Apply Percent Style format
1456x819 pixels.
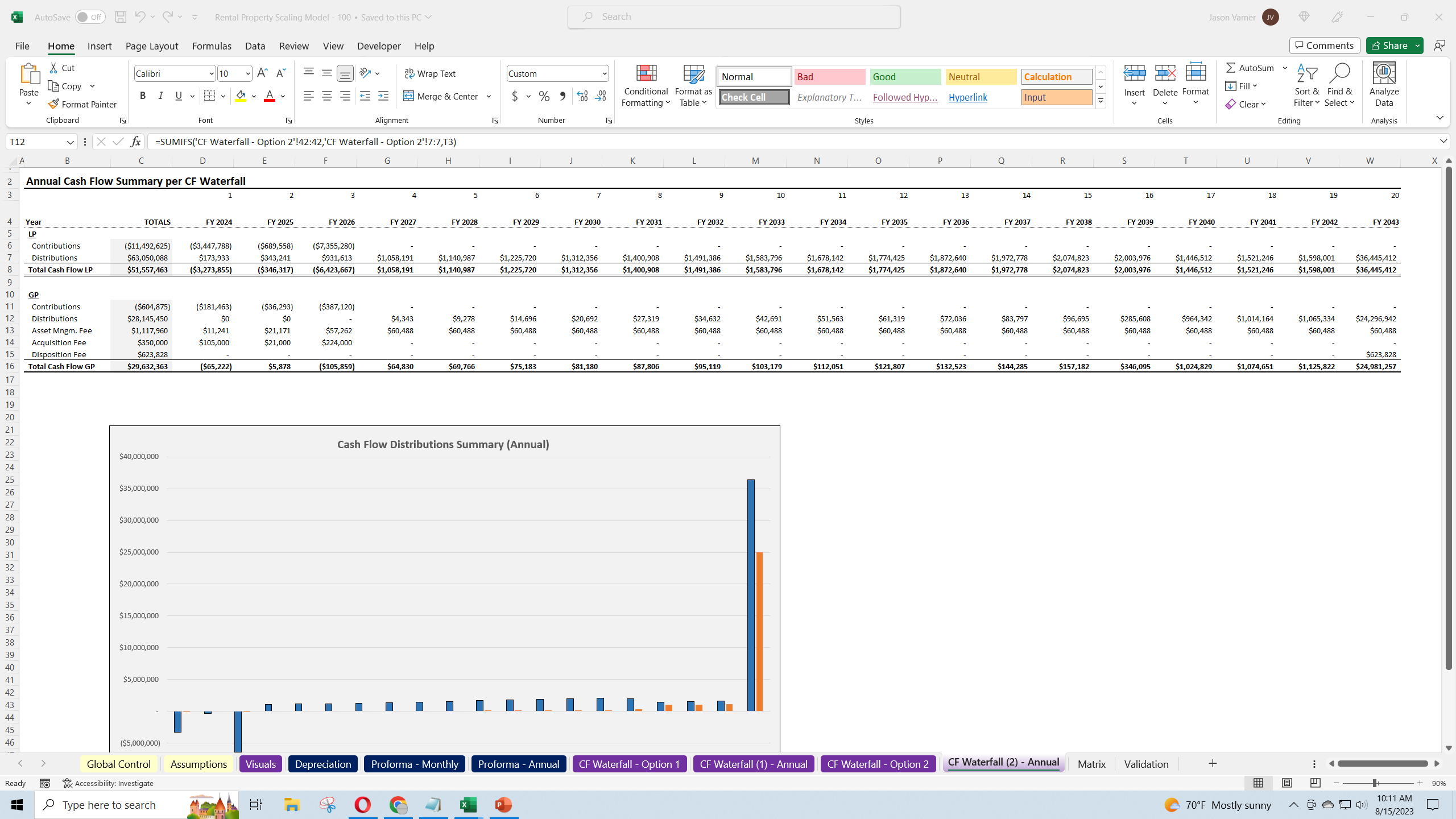pos(544,96)
